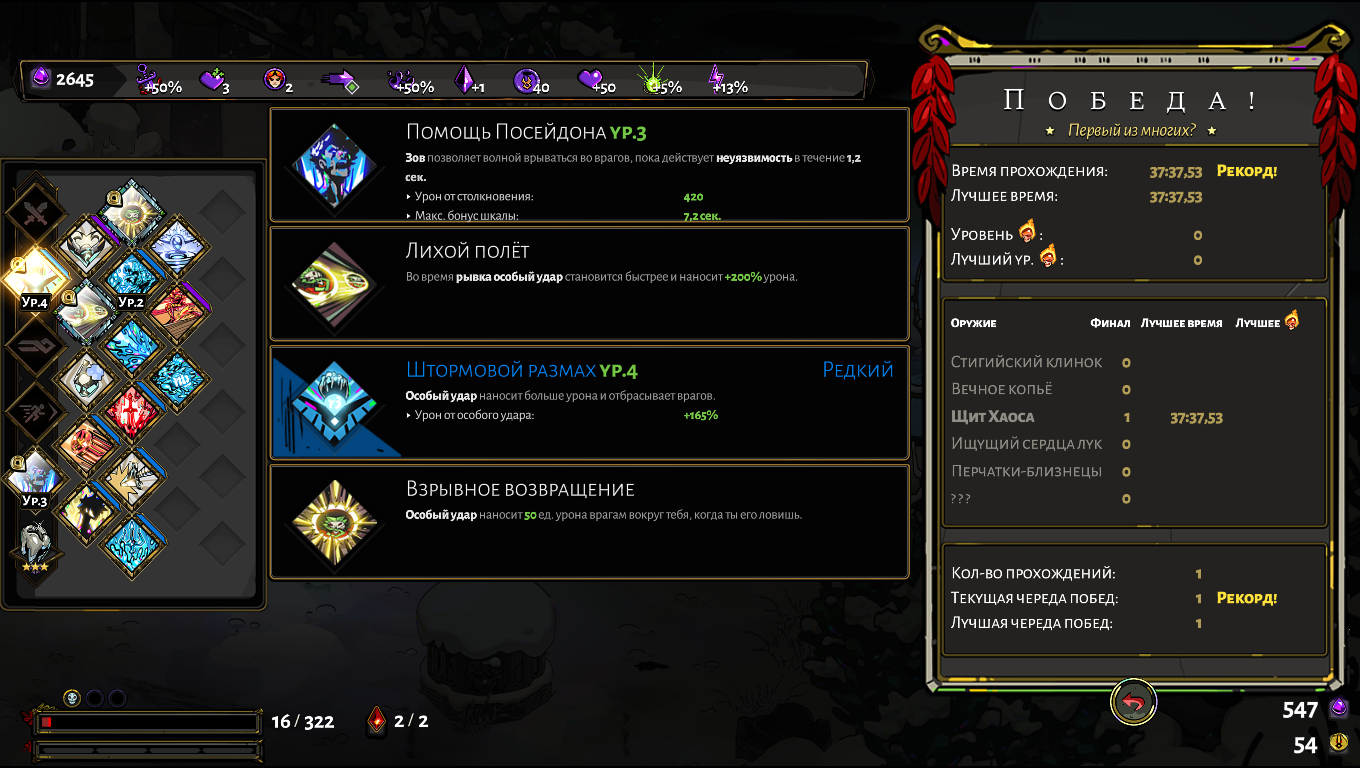The height and width of the screenshot is (768, 1360).
Task: Click the death defiance skull icon
Action: click(x=72, y=698)
